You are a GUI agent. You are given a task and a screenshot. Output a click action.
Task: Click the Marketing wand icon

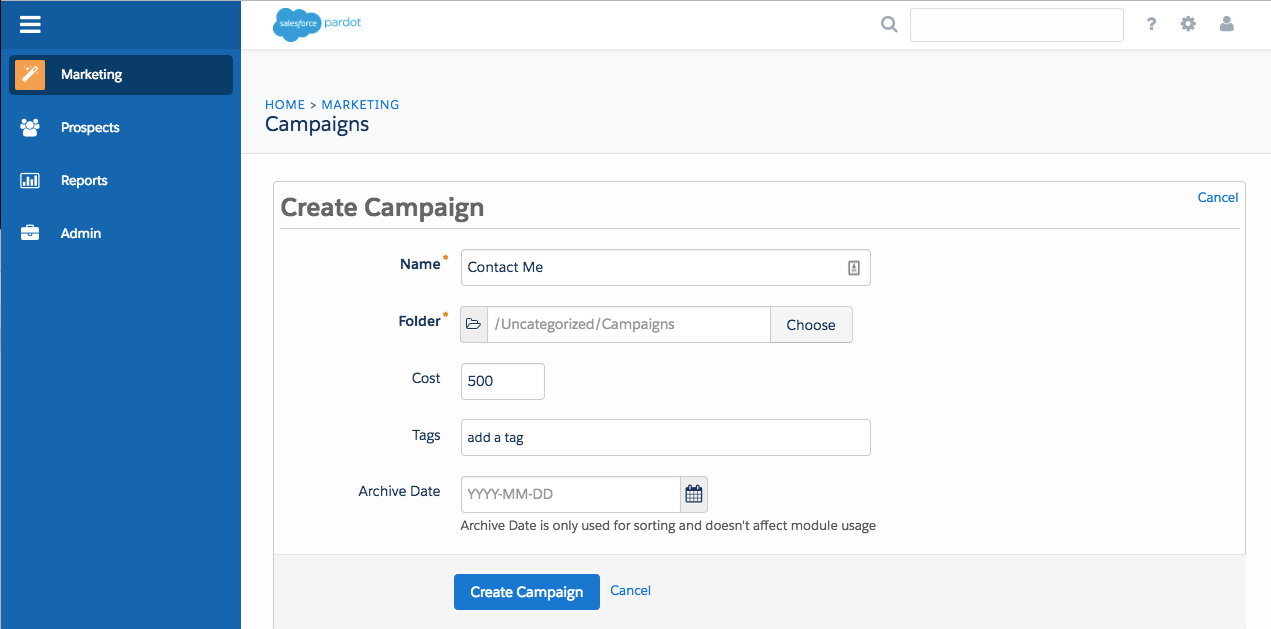pos(30,75)
